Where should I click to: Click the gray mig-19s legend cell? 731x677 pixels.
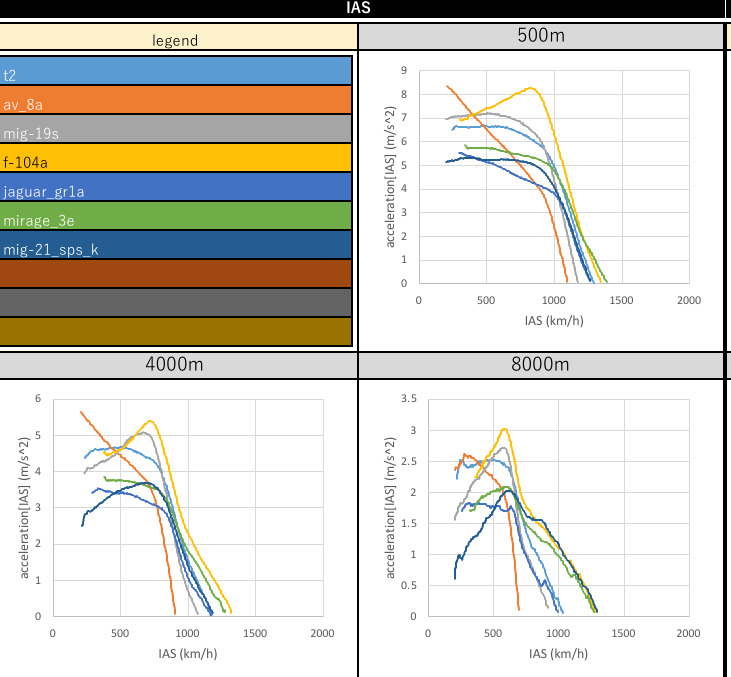[x=176, y=128]
